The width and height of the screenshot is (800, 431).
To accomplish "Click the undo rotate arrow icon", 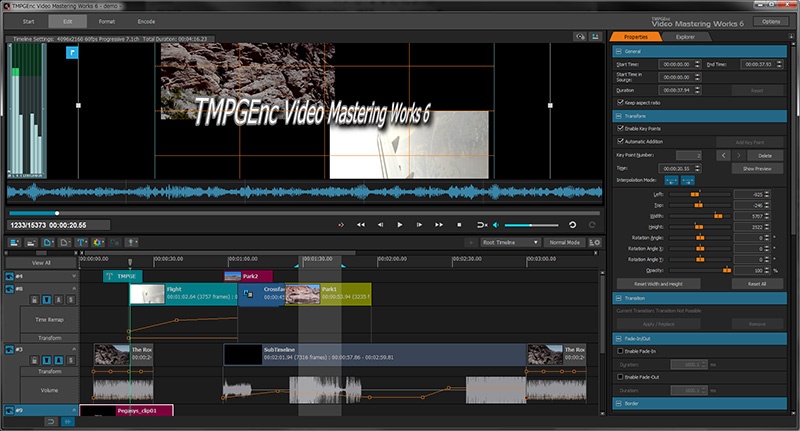I will point(572,225).
